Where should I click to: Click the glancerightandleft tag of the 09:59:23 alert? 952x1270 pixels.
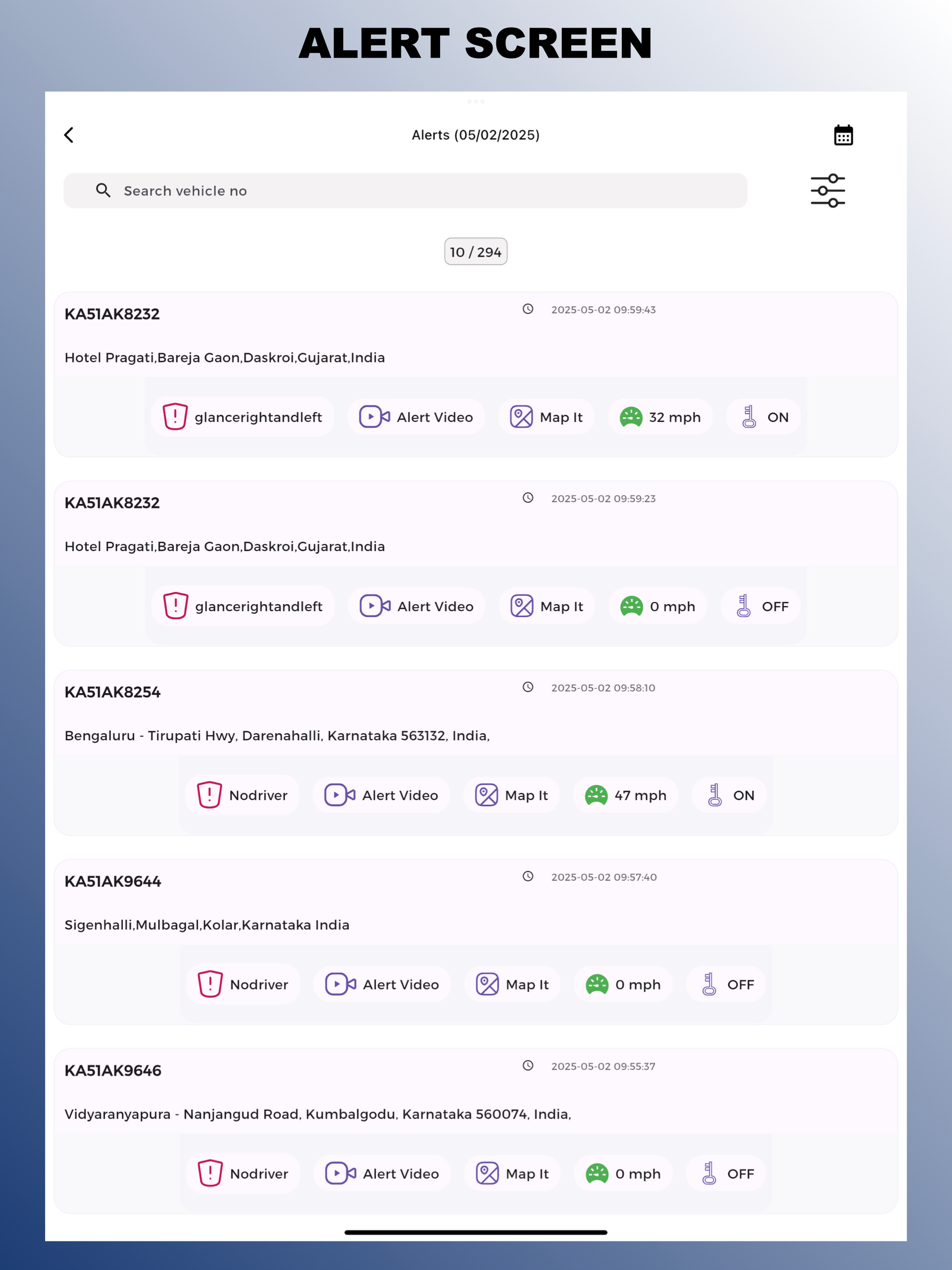[x=243, y=606]
